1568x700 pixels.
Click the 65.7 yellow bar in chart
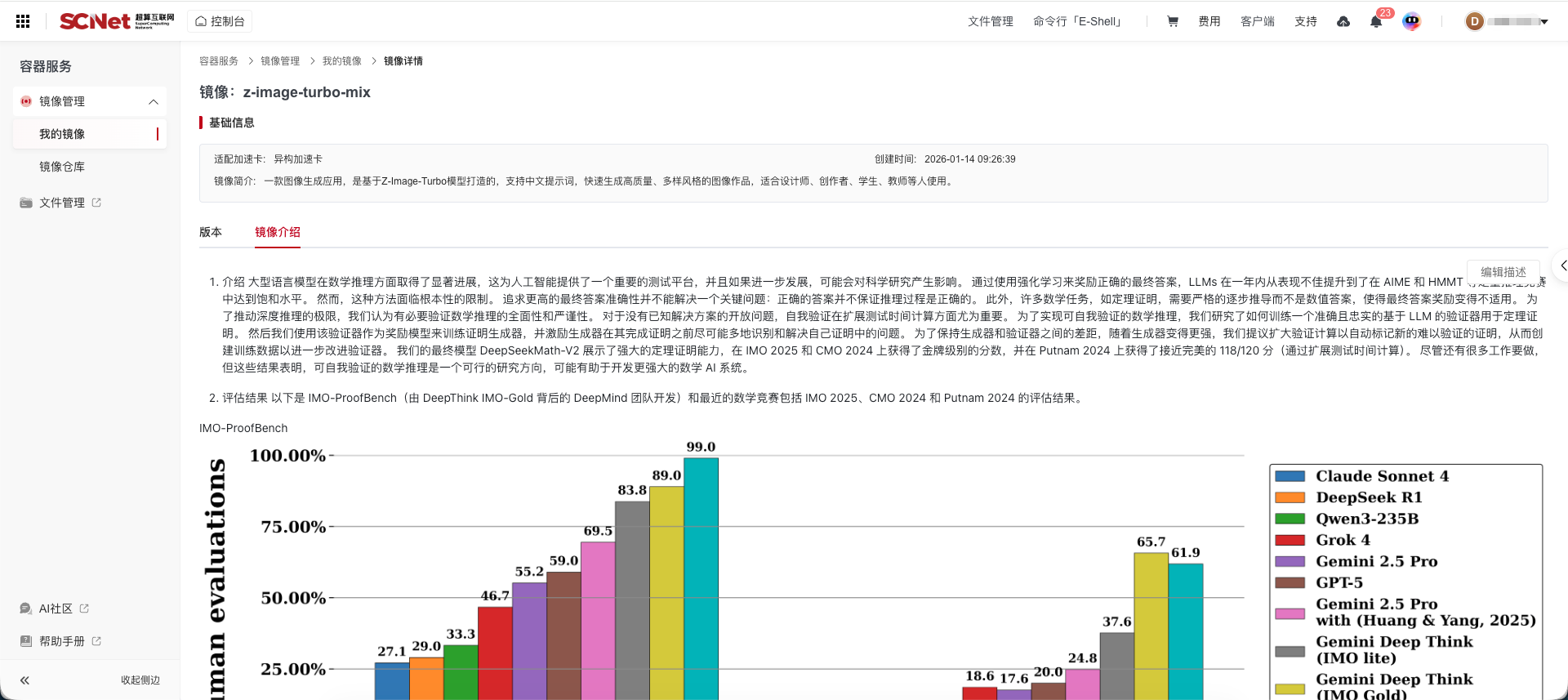(1151, 626)
